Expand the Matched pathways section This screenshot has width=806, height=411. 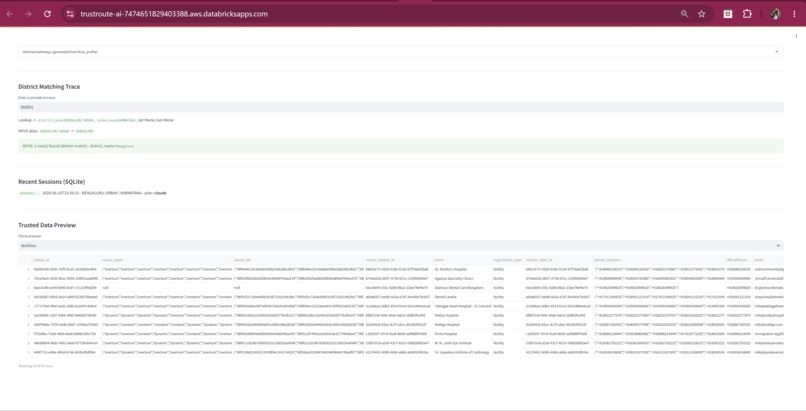pos(401,52)
